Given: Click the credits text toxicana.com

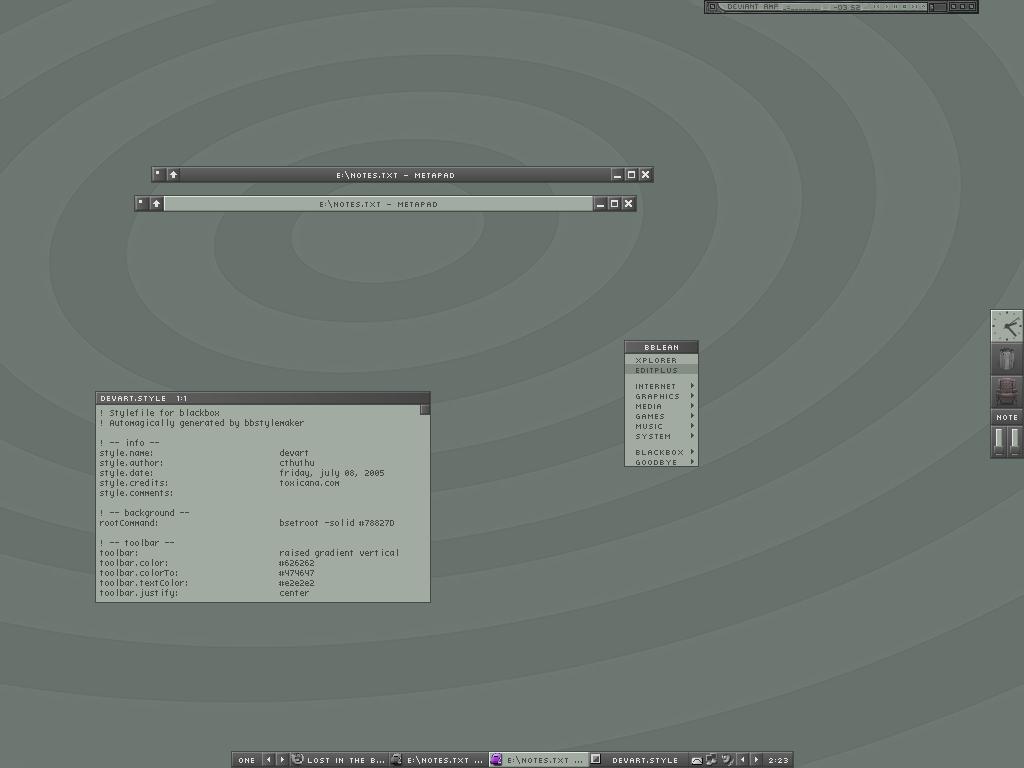Looking at the screenshot, I should (x=309, y=483).
